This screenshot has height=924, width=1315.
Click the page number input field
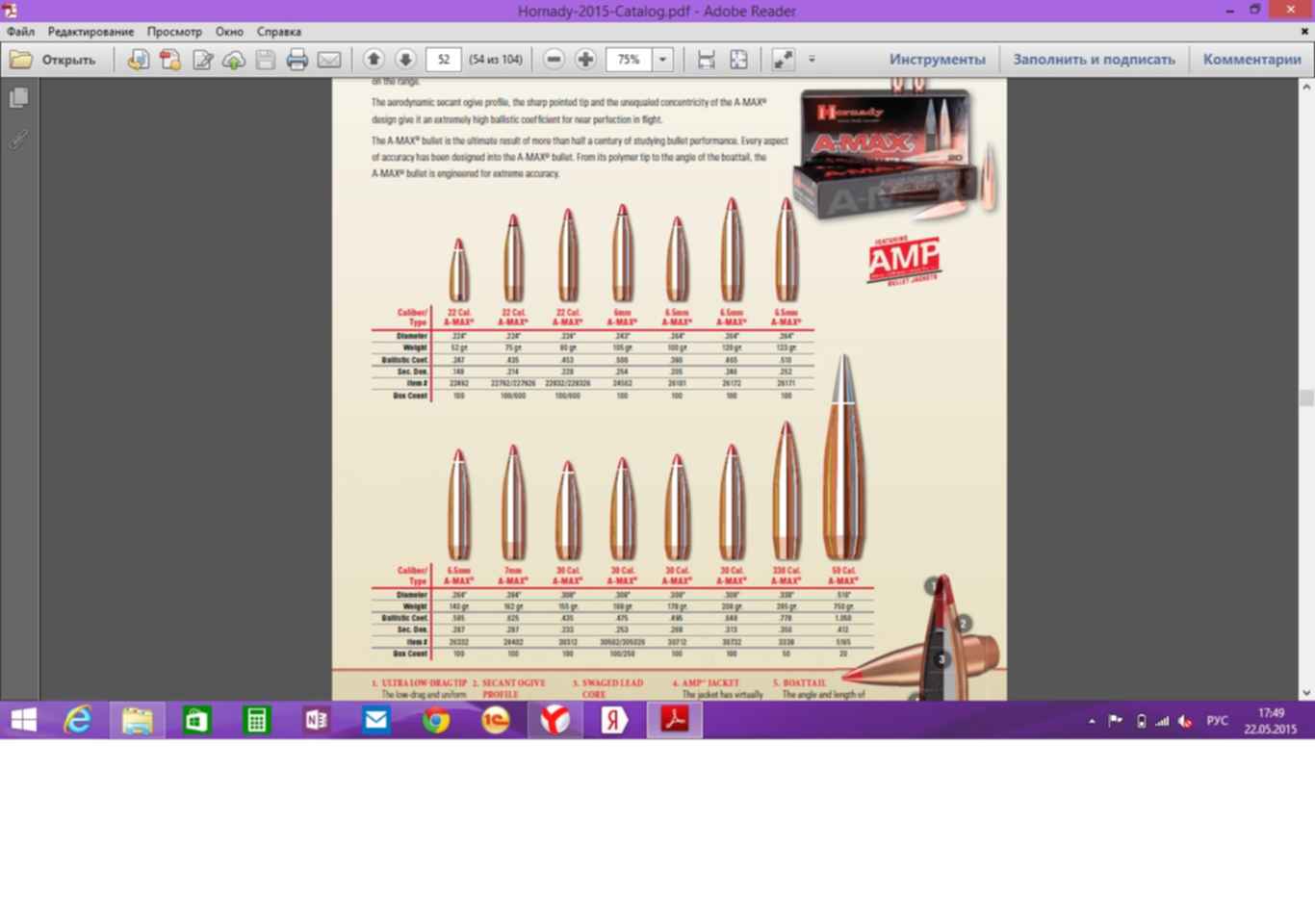point(443,60)
